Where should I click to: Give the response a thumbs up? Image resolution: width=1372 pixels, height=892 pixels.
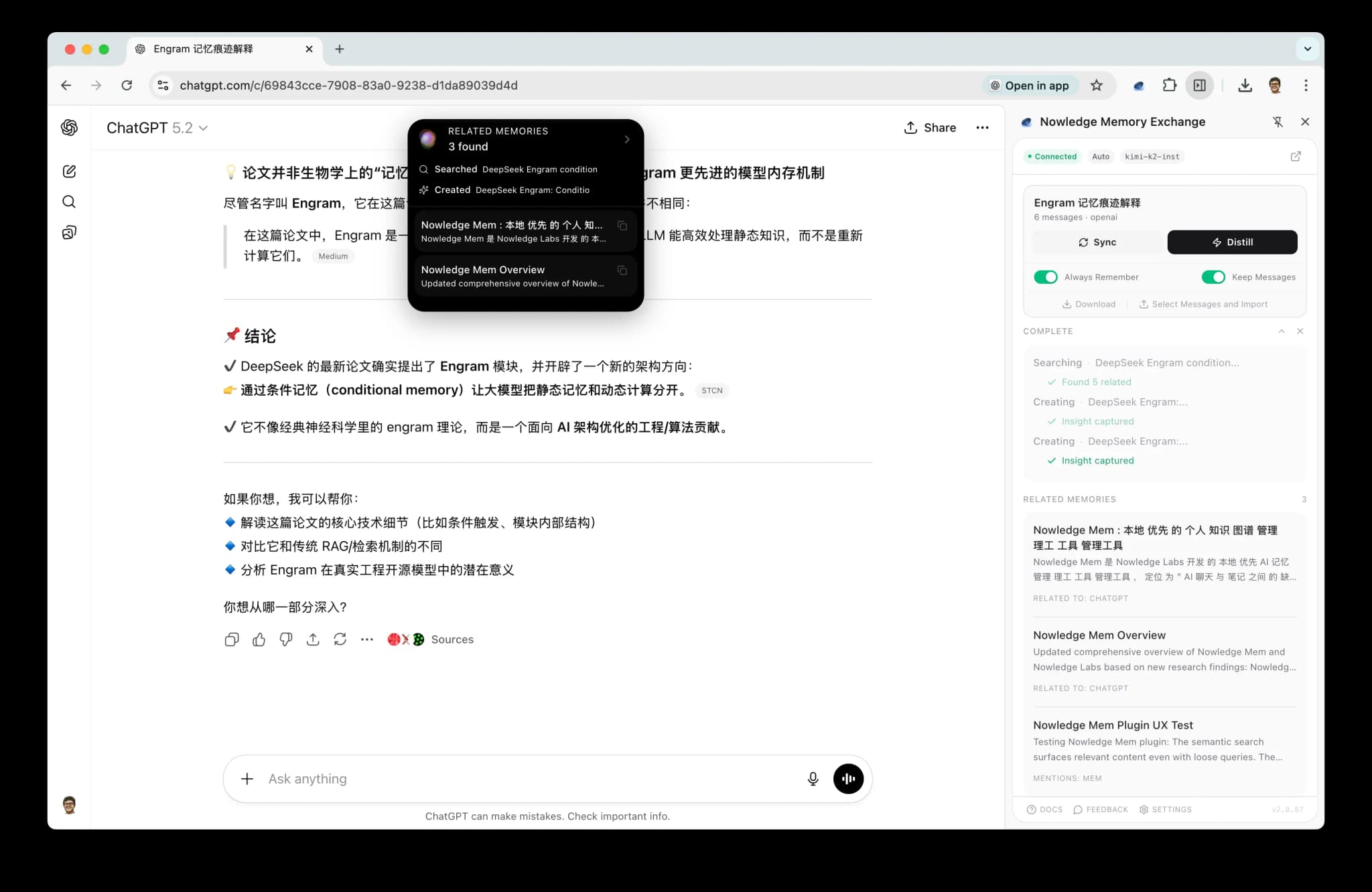point(259,640)
